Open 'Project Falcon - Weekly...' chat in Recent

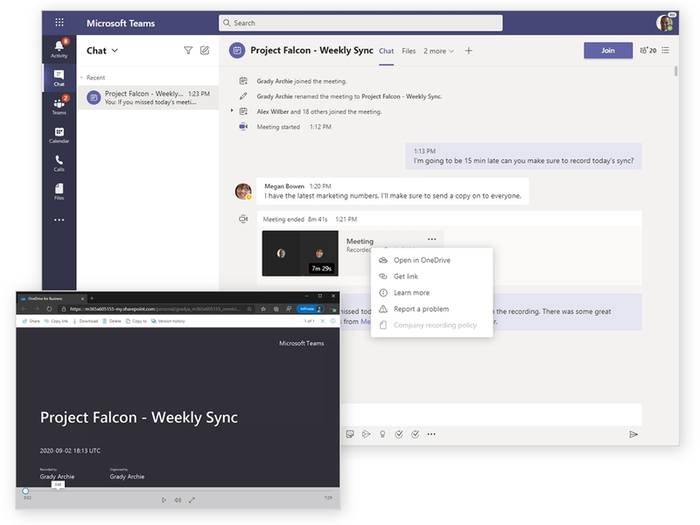pos(148,97)
